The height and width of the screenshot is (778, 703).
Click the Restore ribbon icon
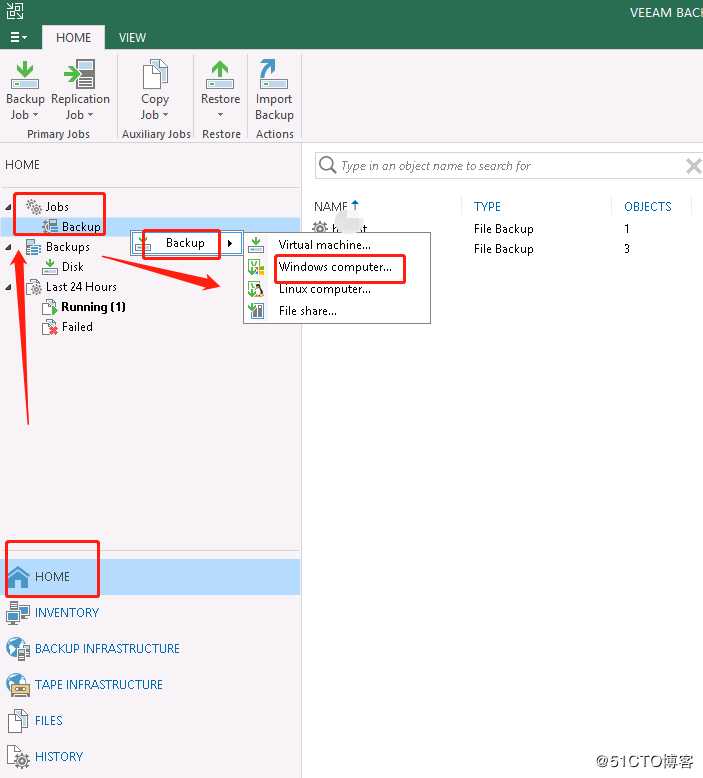click(220, 74)
